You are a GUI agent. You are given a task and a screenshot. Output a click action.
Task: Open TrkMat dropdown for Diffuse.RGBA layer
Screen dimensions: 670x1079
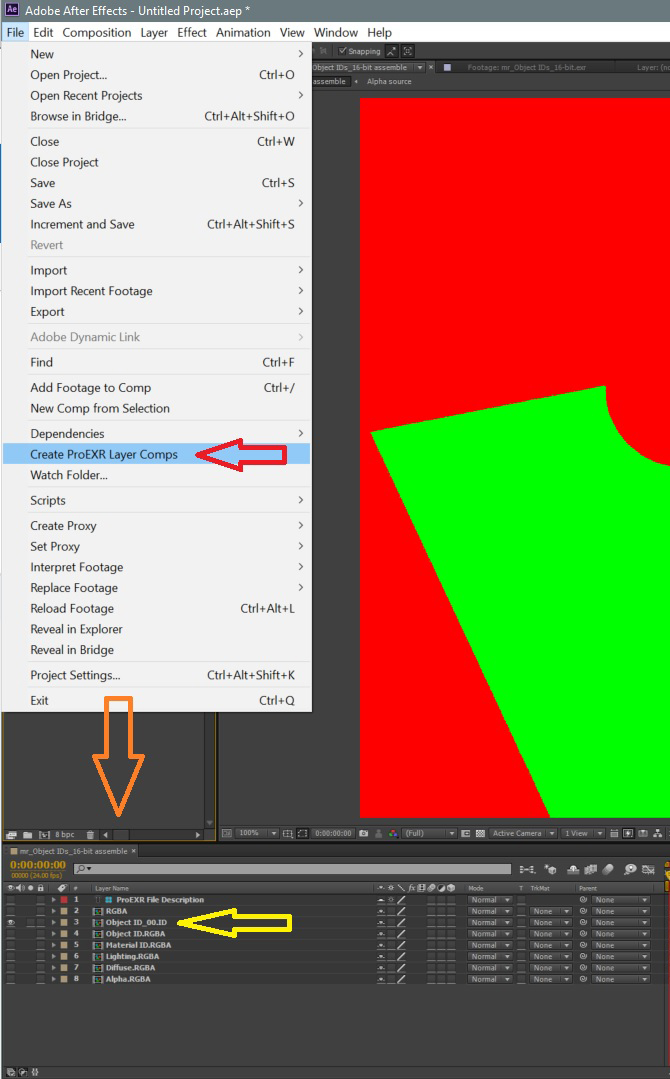click(x=551, y=968)
